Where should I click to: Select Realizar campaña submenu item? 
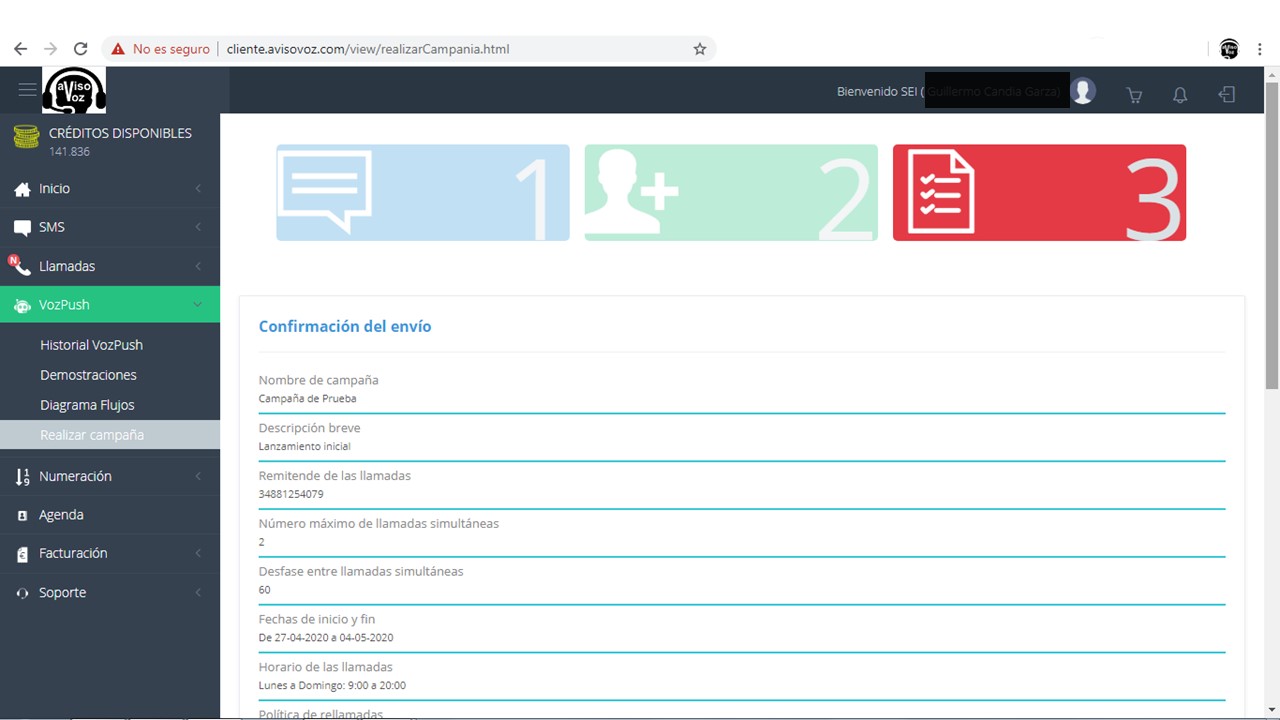[x=110, y=435]
